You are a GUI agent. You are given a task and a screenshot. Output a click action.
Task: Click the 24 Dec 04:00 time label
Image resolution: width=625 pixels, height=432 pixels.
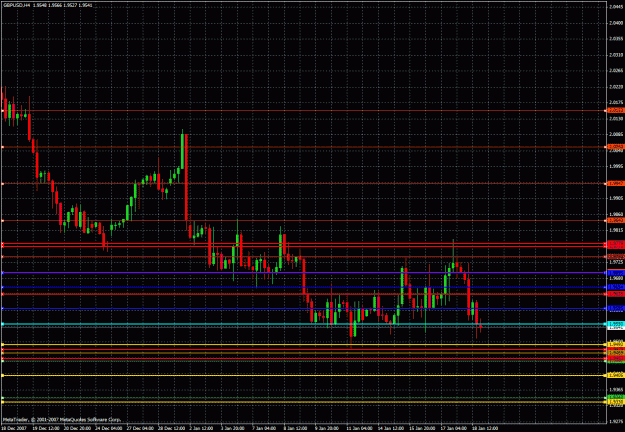coord(108,428)
